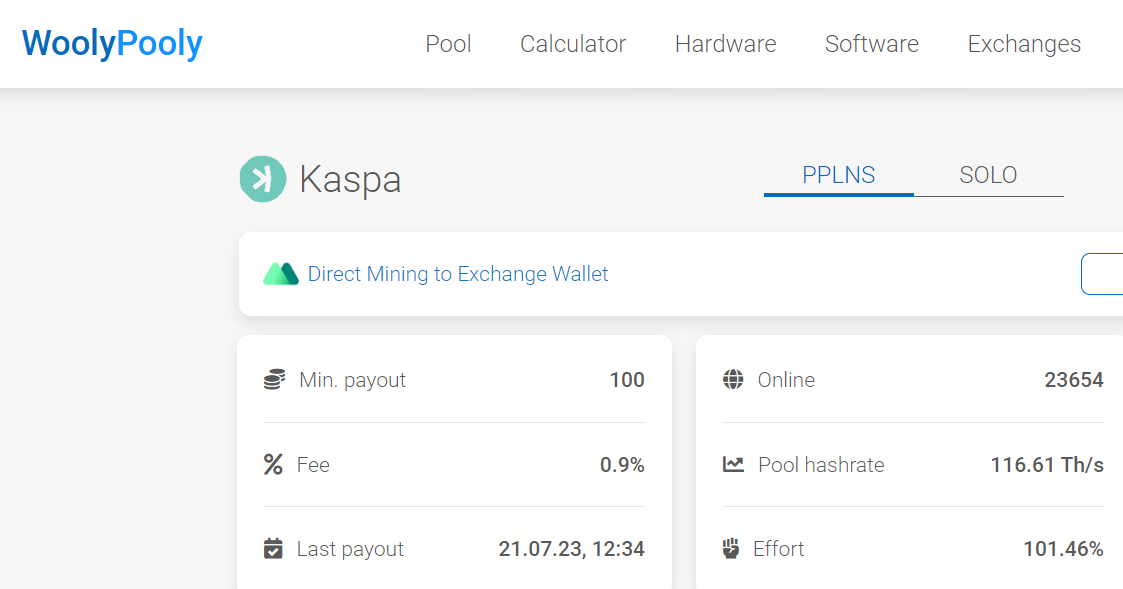The image size is (1123, 589).
Task: Click the Pool hashrate chart icon
Action: 733,465
